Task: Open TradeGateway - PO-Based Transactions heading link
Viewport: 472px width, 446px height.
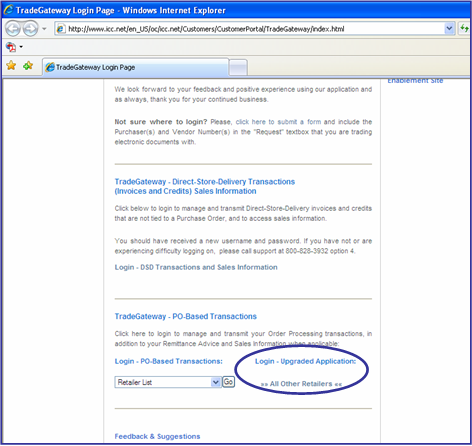Action: click(186, 316)
